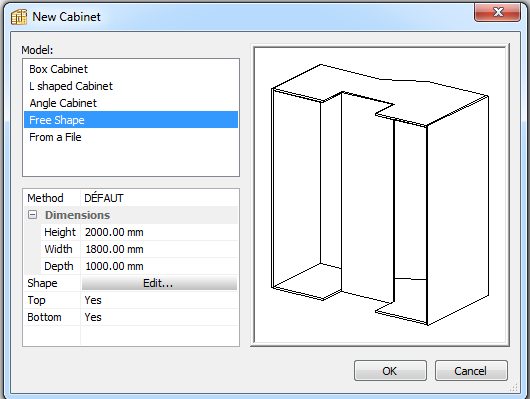Screen dimensions: 530x399
Task: Pick From a File model option
Action: pos(131,137)
